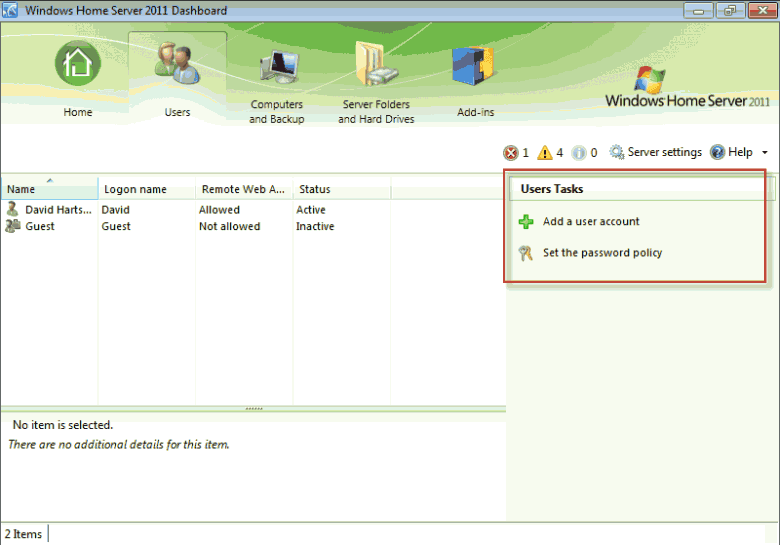Click the red critical alerts icon
This screenshot has width=780, height=545.
tap(510, 153)
